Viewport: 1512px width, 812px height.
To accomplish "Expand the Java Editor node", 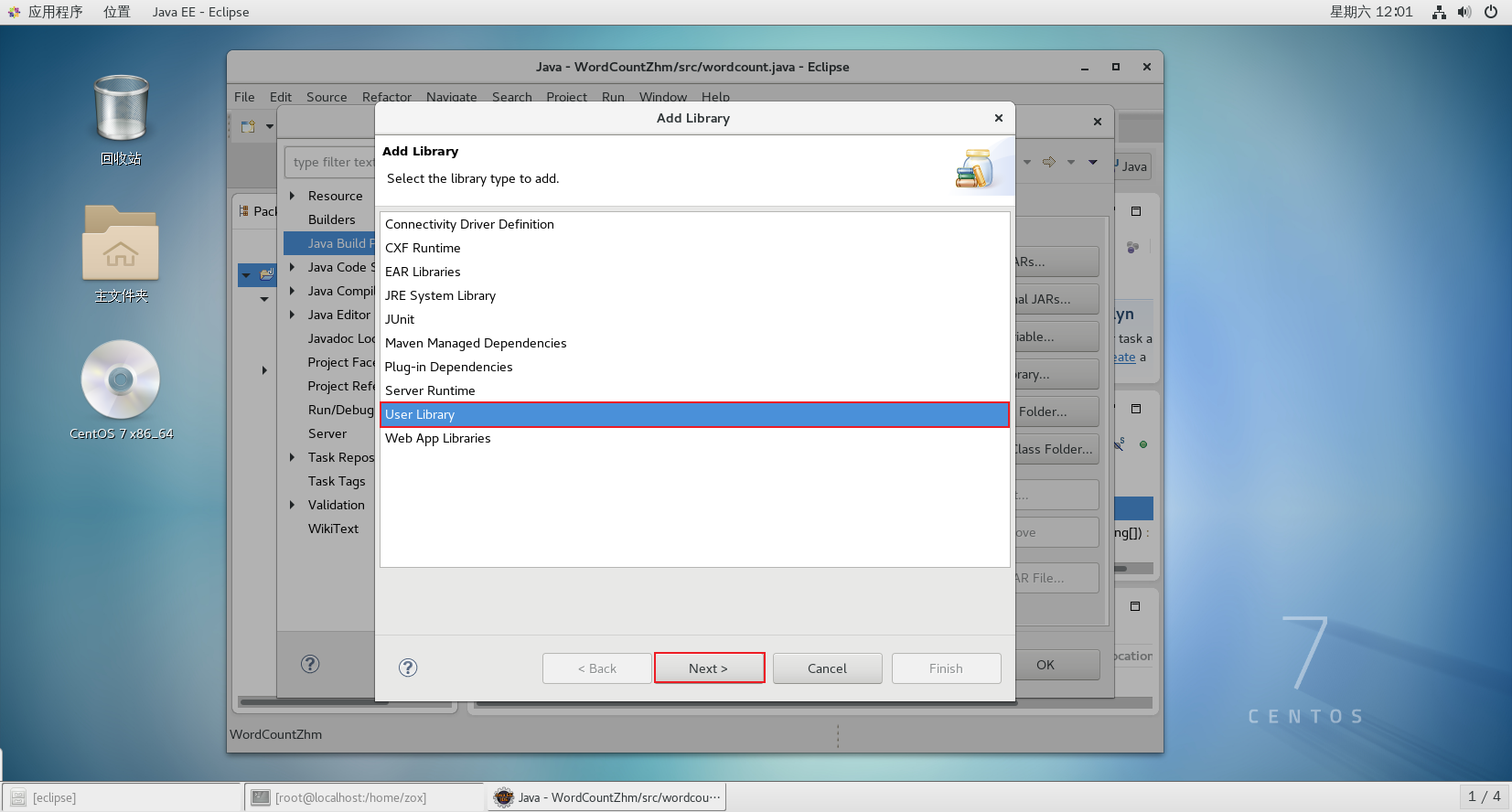I will [x=293, y=315].
